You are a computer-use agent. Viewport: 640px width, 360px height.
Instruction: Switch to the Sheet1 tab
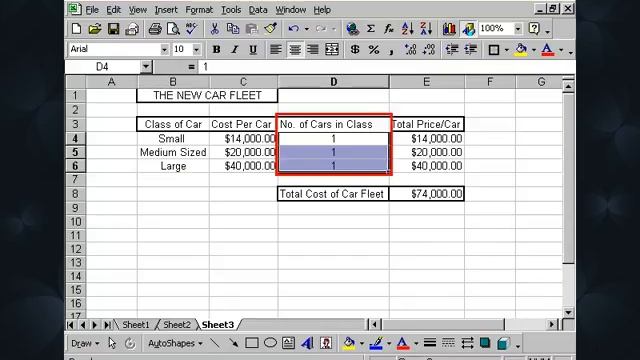click(136, 325)
